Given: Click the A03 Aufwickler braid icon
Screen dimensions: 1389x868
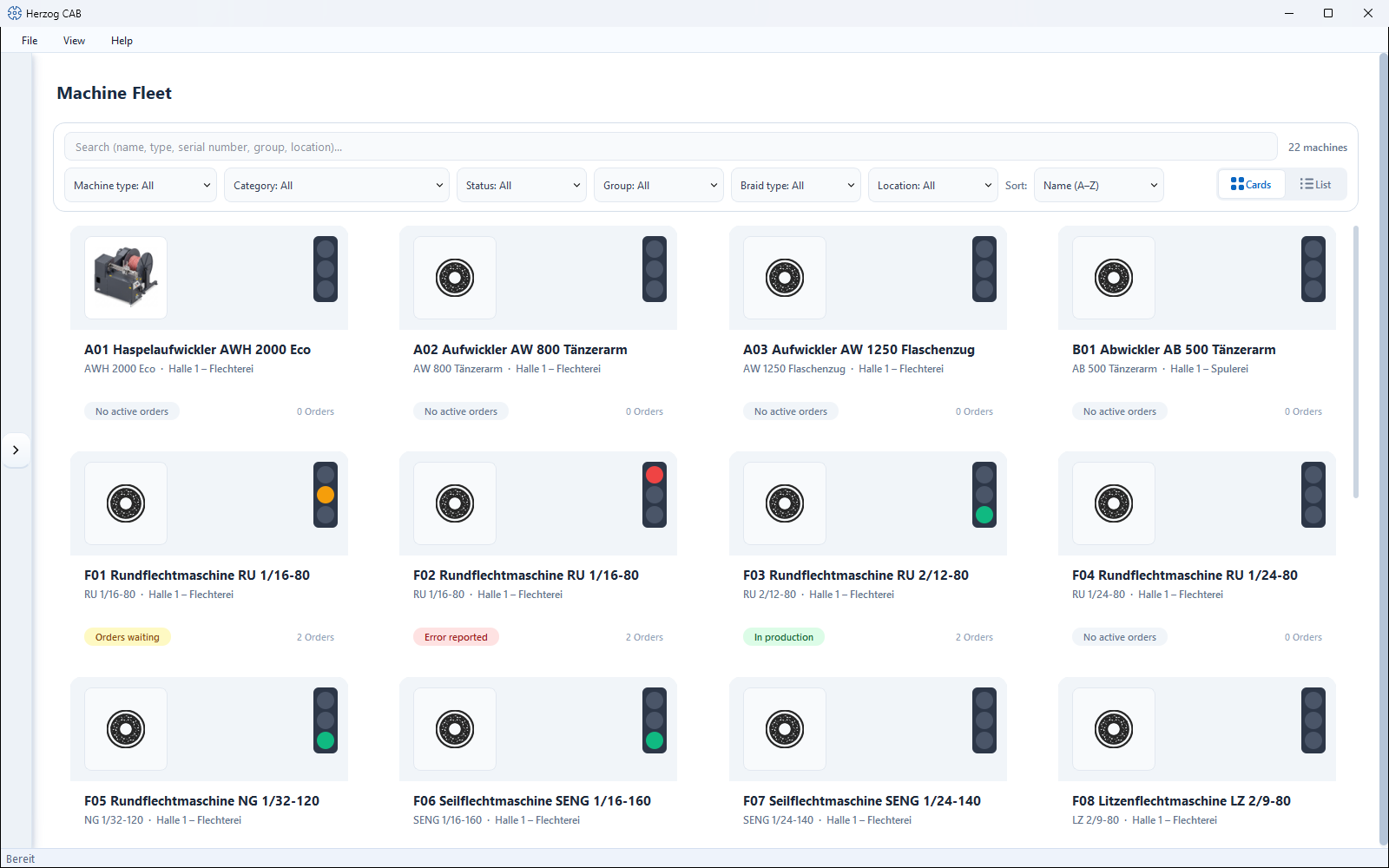Looking at the screenshot, I should coord(785,278).
